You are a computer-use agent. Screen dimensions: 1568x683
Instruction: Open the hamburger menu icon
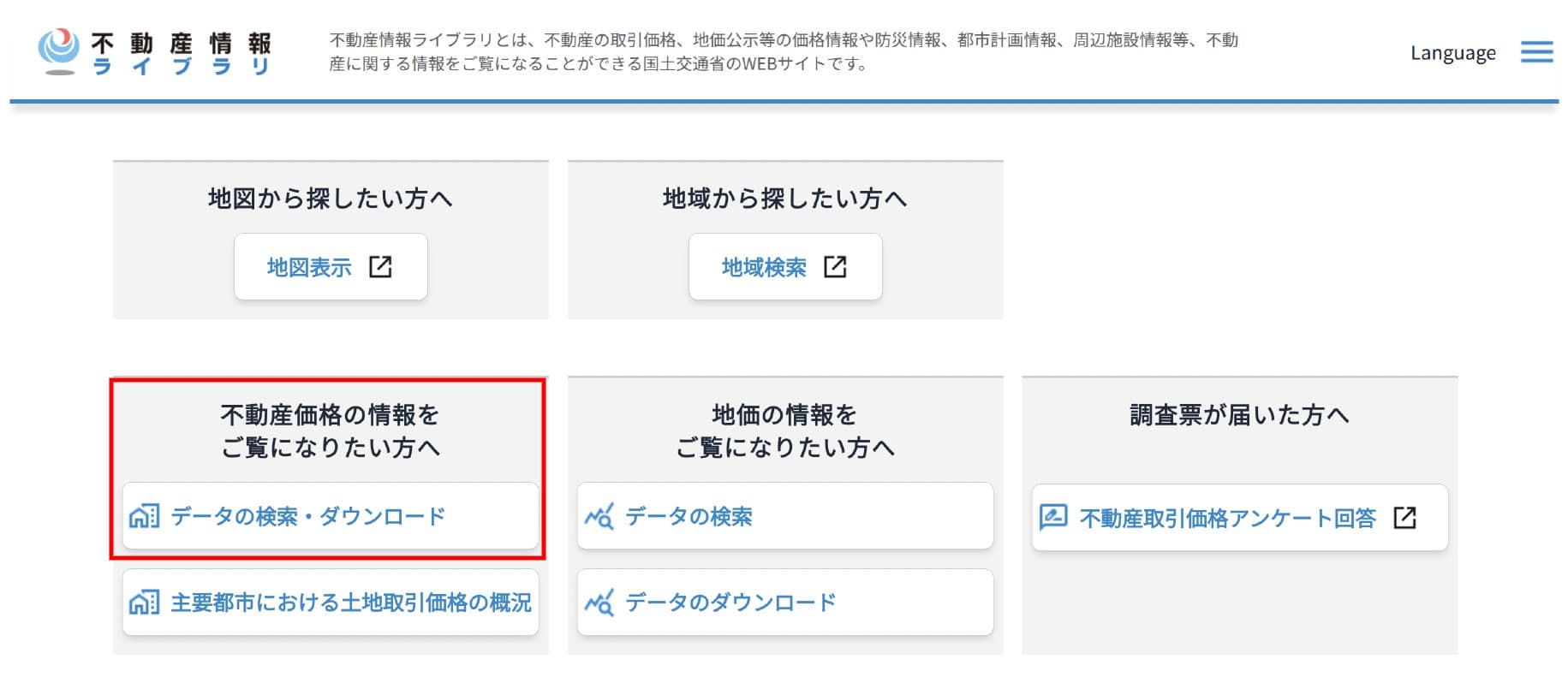click(x=1536, y=52)
